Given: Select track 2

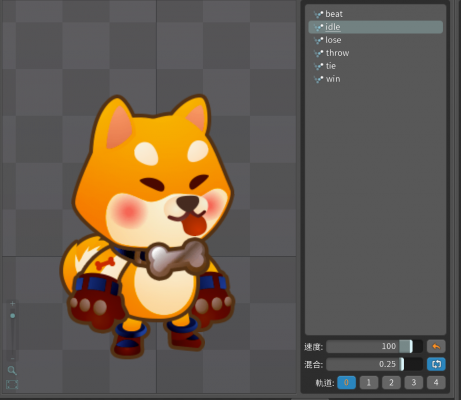Looking at the screenshot, I should point(391,382).
